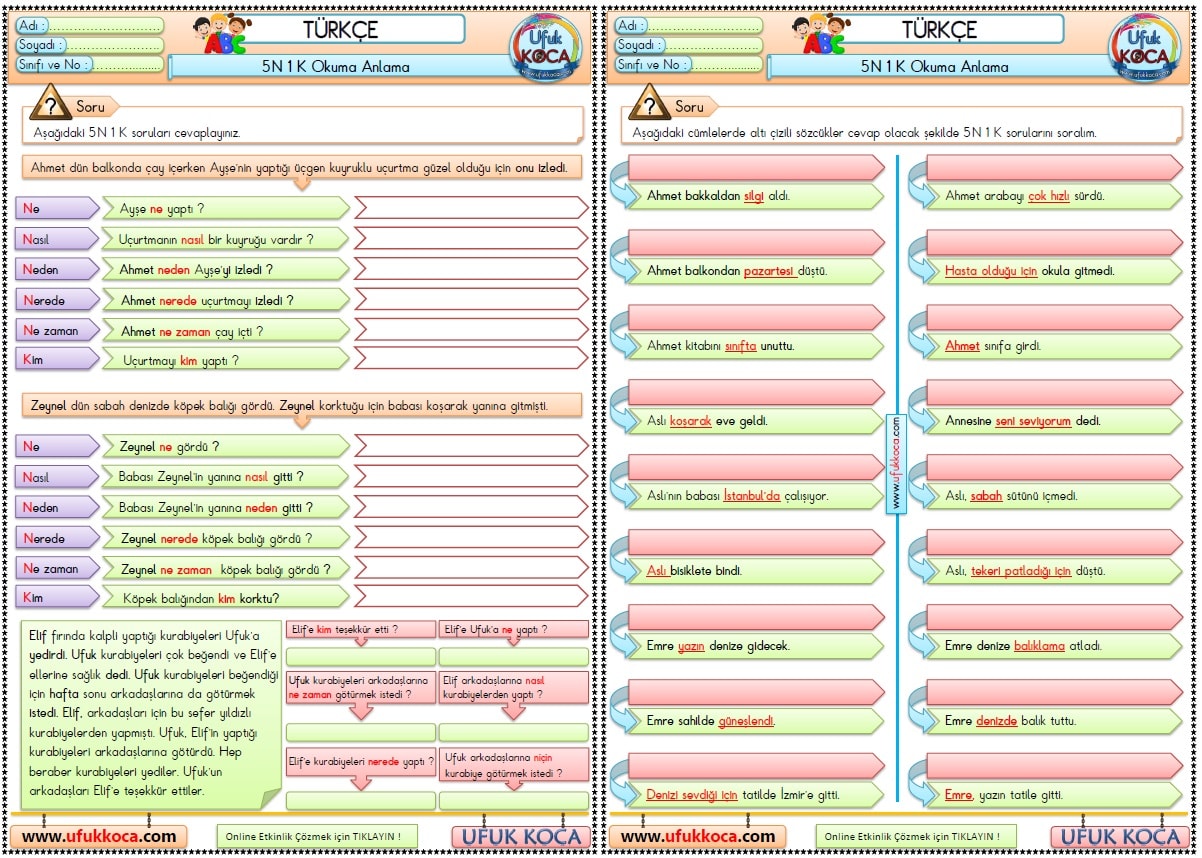Click the question 'Zeynel ne zaman köpek balığı gördü ?'

225,569
